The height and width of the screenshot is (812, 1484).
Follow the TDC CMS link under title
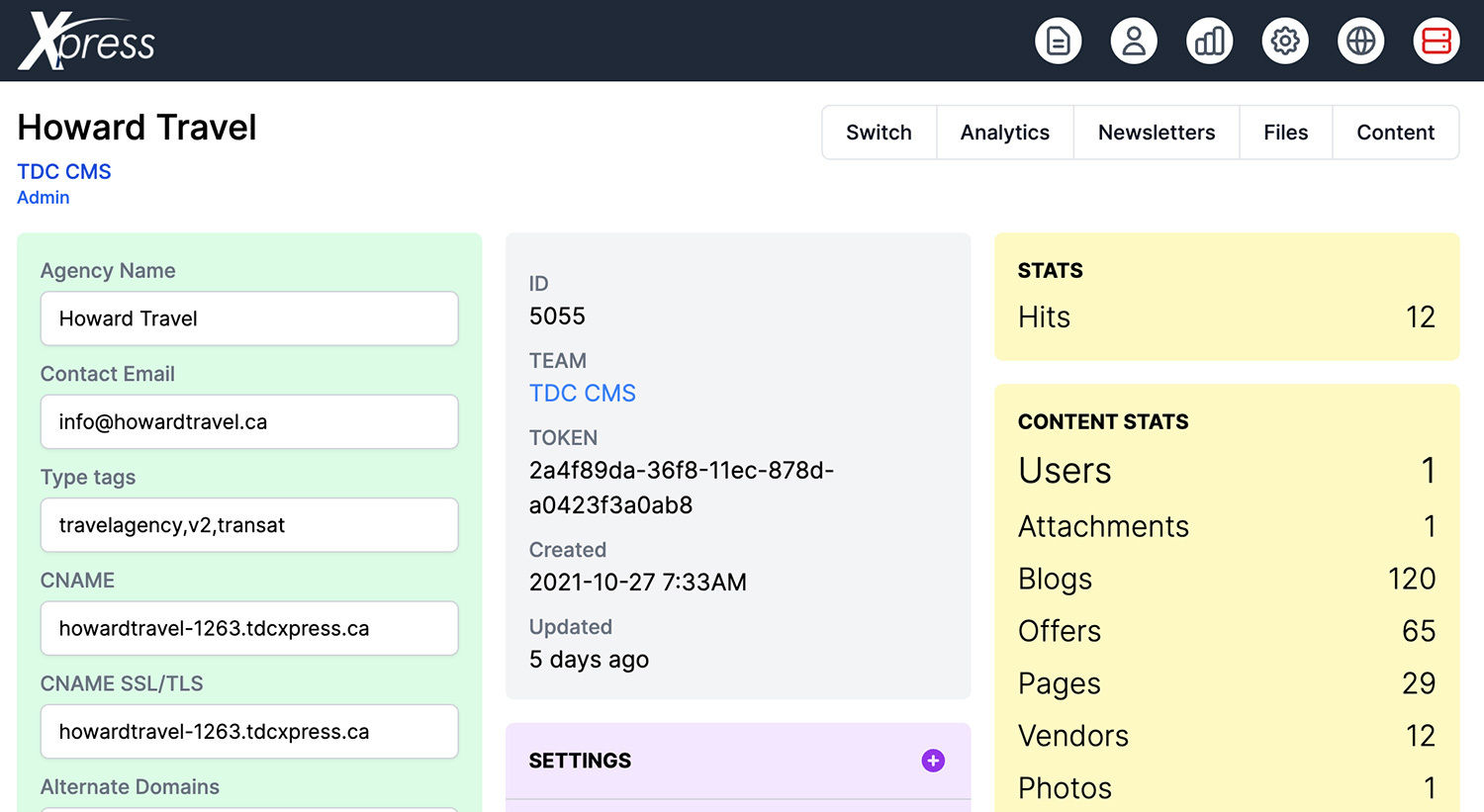64,172
